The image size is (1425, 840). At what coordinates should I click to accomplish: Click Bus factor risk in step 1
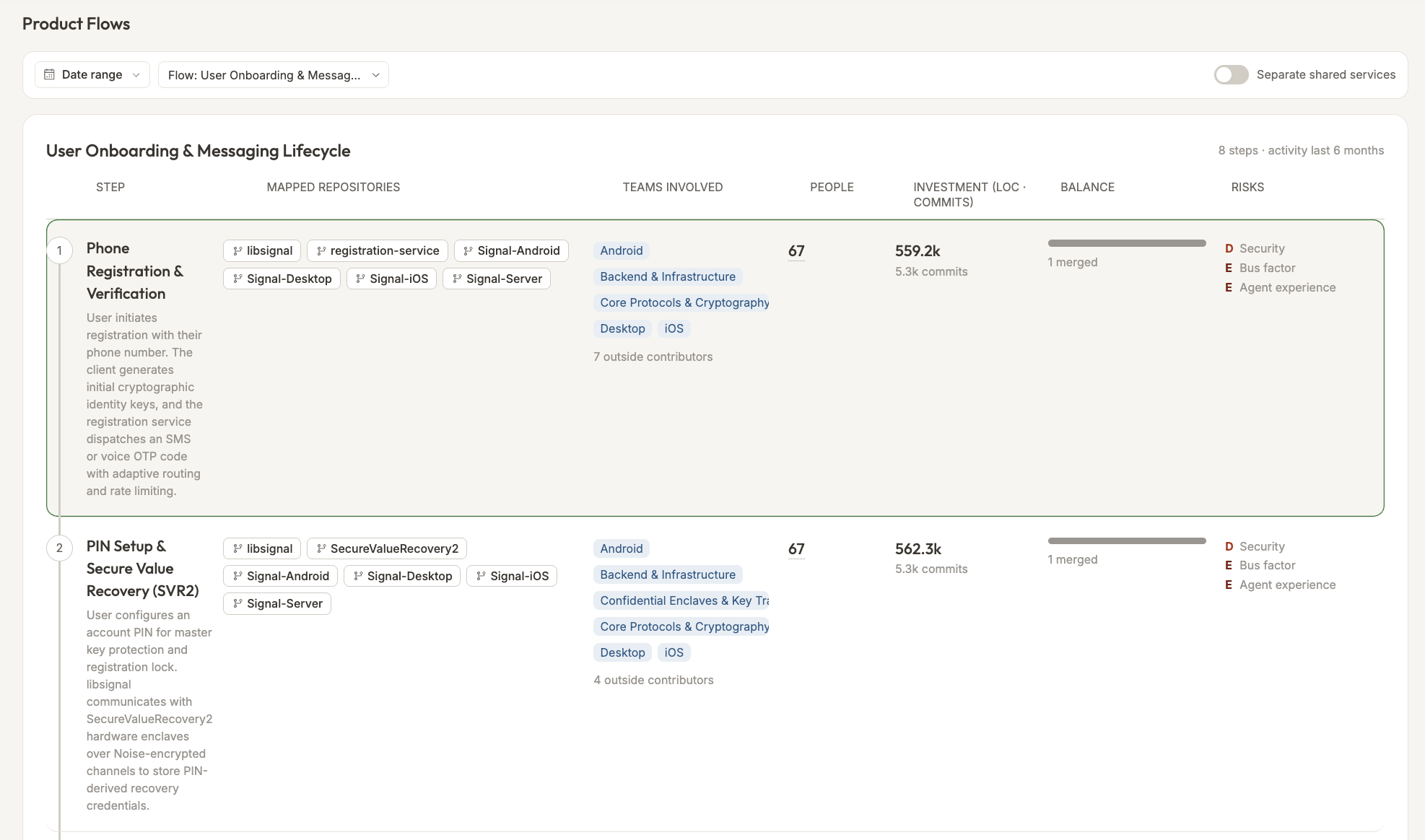(1260, 268)
